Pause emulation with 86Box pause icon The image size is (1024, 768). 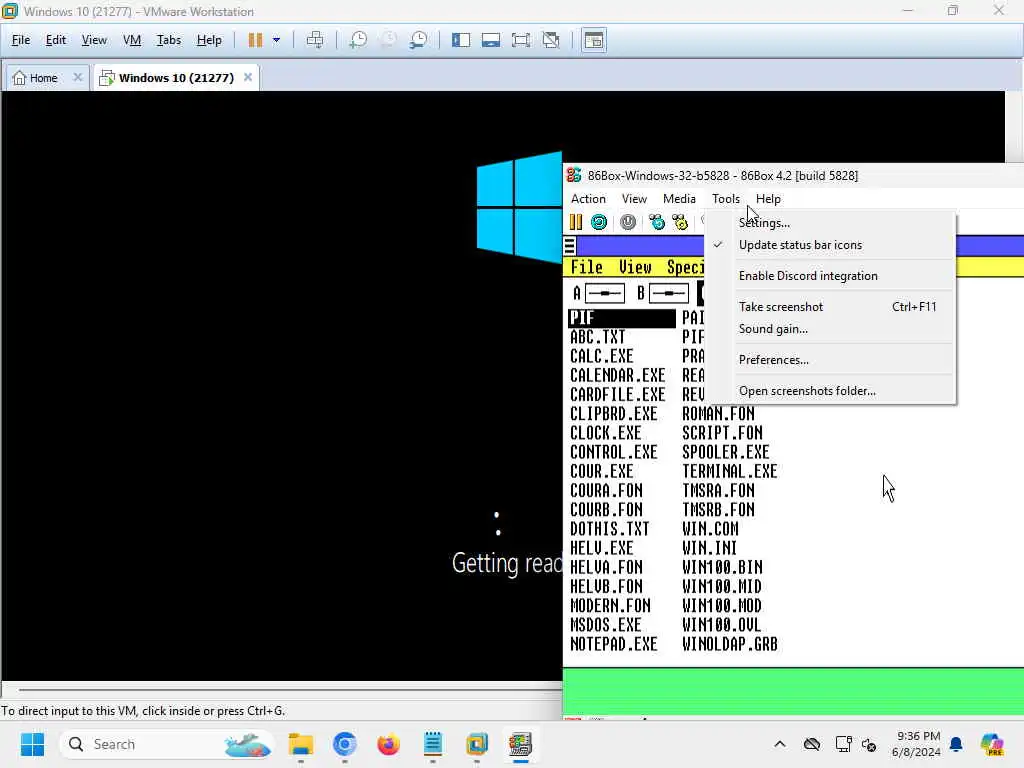(x=575, y=222)
